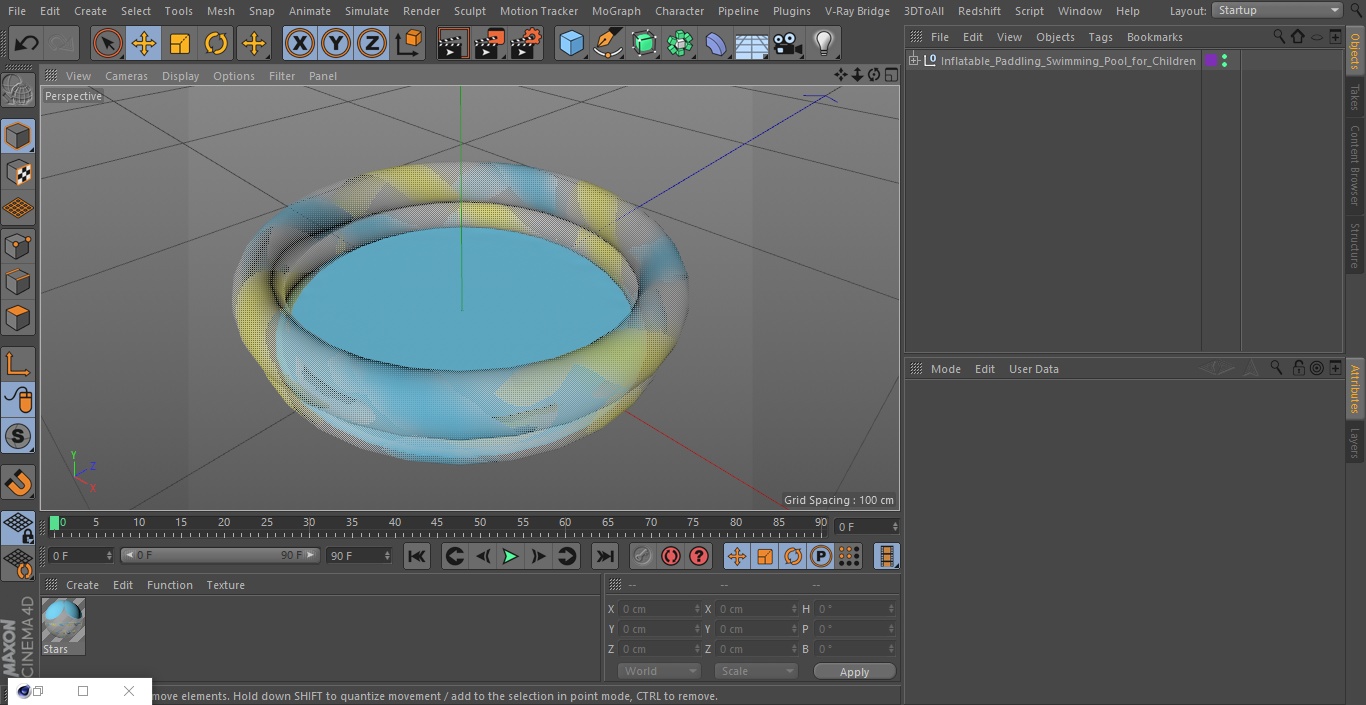The height and width of the screenshot is (705, 1366).
Task: Select the Live Selection tool
Action: click(108, 43)
